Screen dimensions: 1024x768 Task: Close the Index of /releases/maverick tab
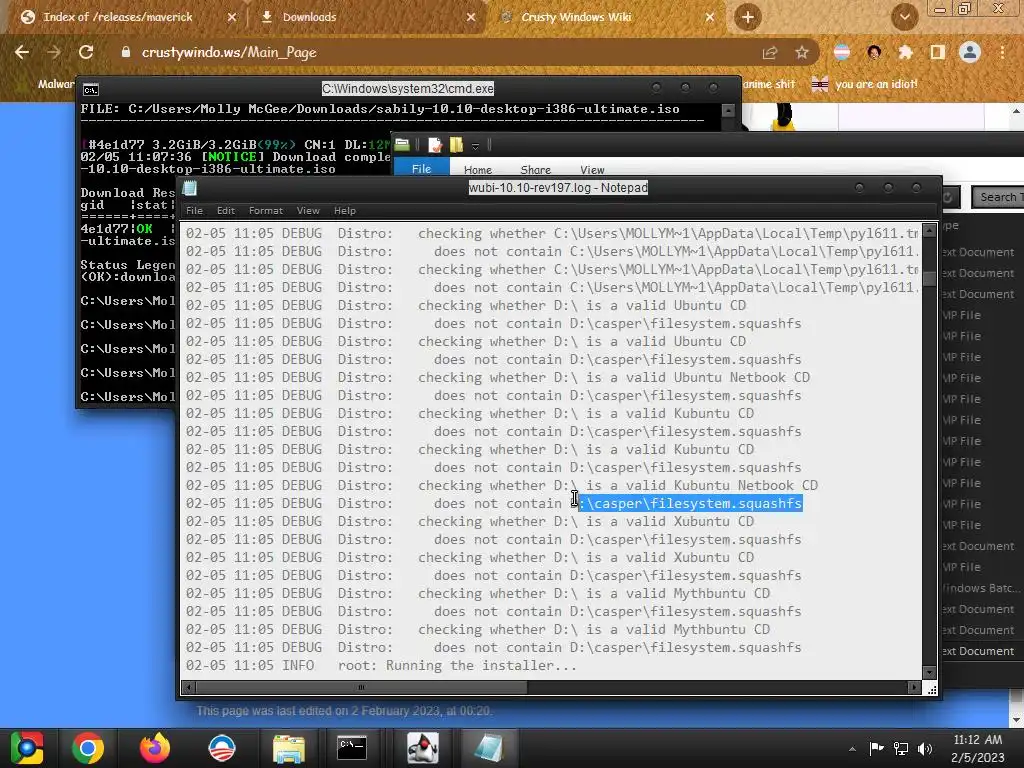coord(232,17)
